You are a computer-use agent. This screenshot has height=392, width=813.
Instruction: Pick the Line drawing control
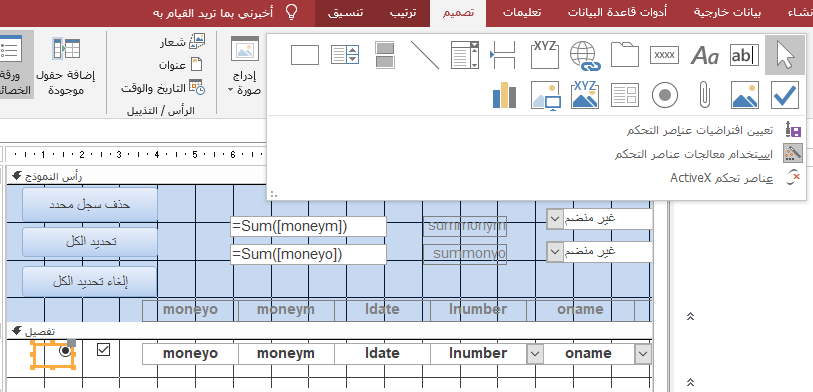pyautogui.click(x=425, y=55)
